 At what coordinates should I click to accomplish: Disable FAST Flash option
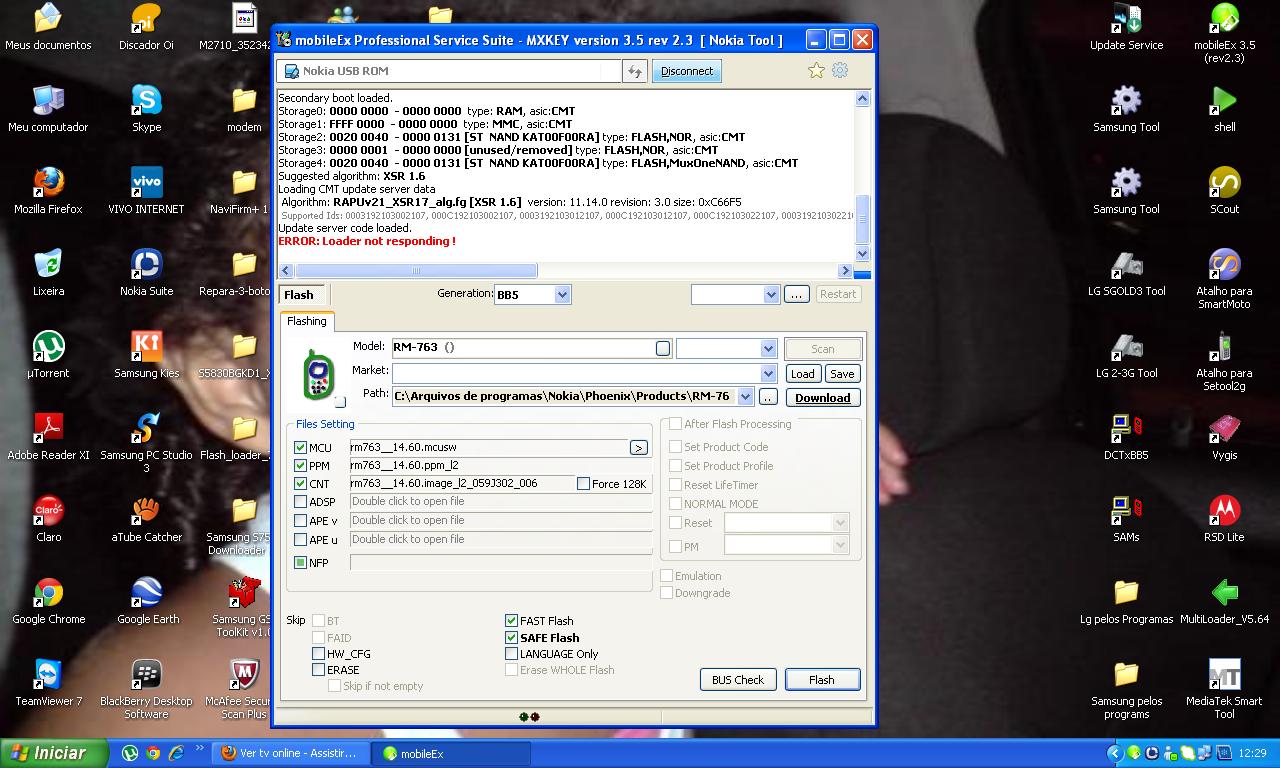click(511, 621)
